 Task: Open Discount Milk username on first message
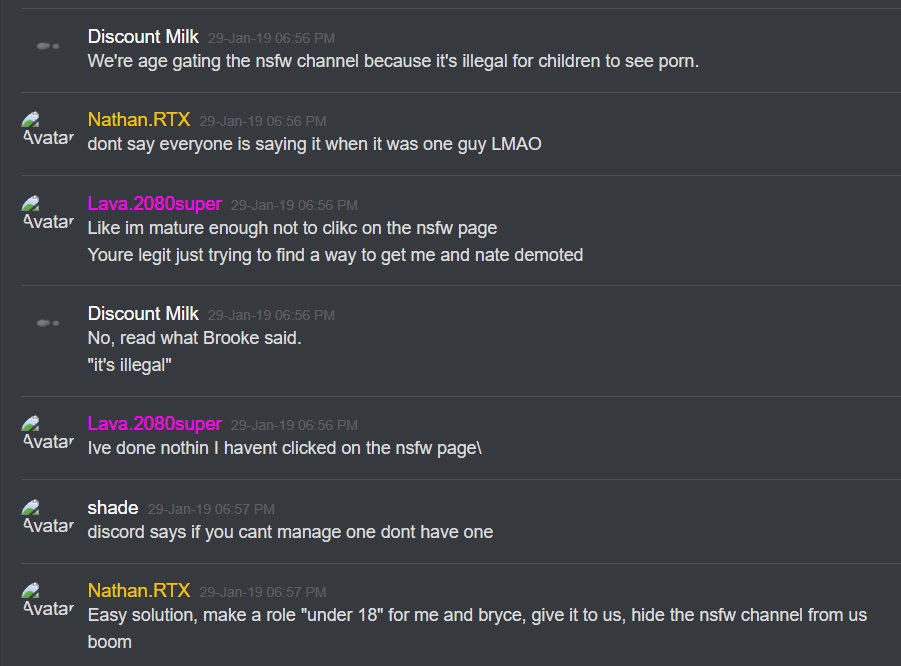click(143, 37)
